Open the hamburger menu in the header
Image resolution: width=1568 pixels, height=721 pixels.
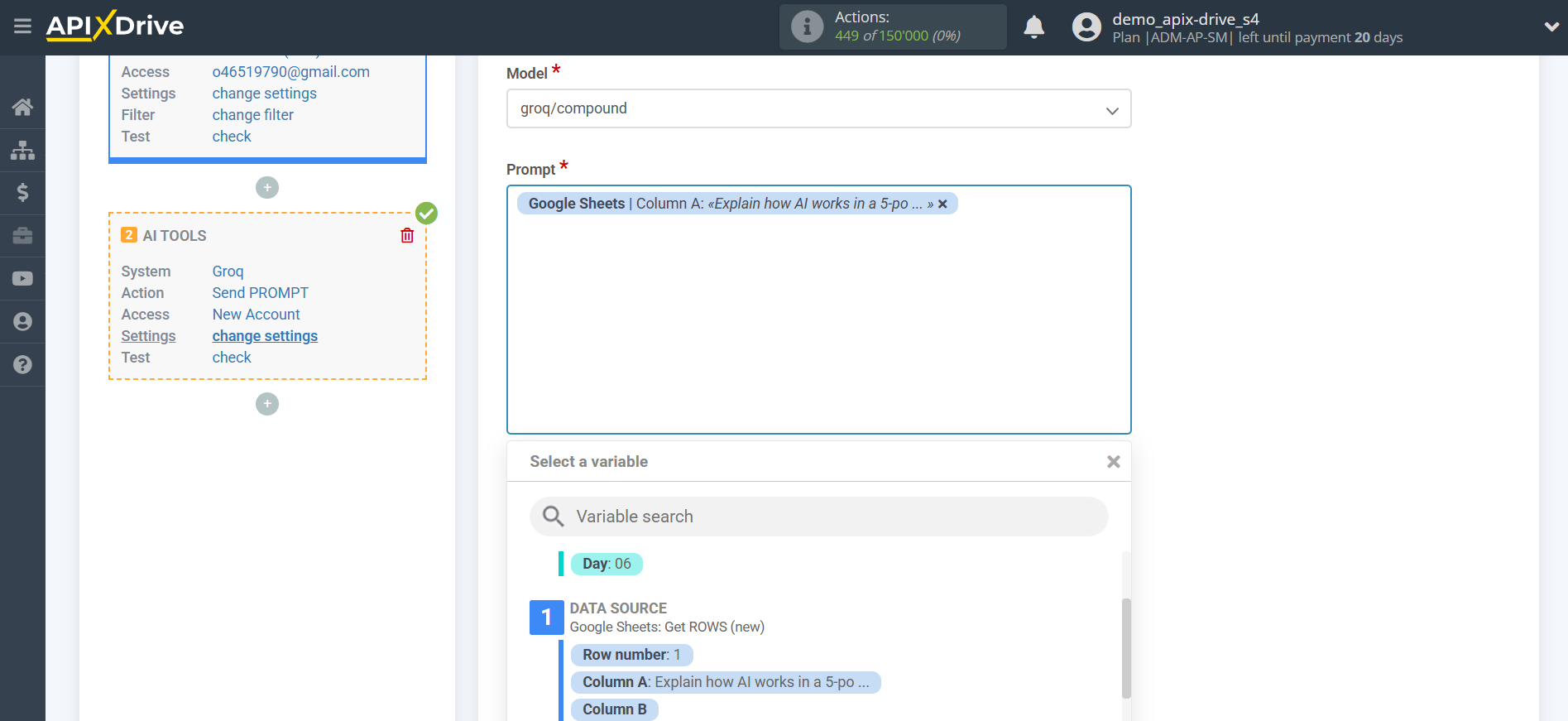[22, 26]
